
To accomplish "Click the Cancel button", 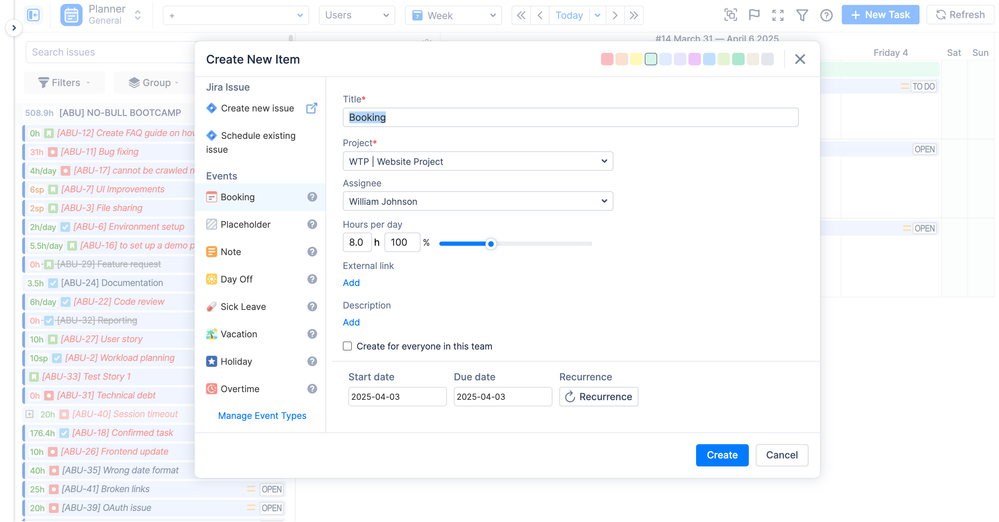I will pyautogui.click(x=782, y=455).
